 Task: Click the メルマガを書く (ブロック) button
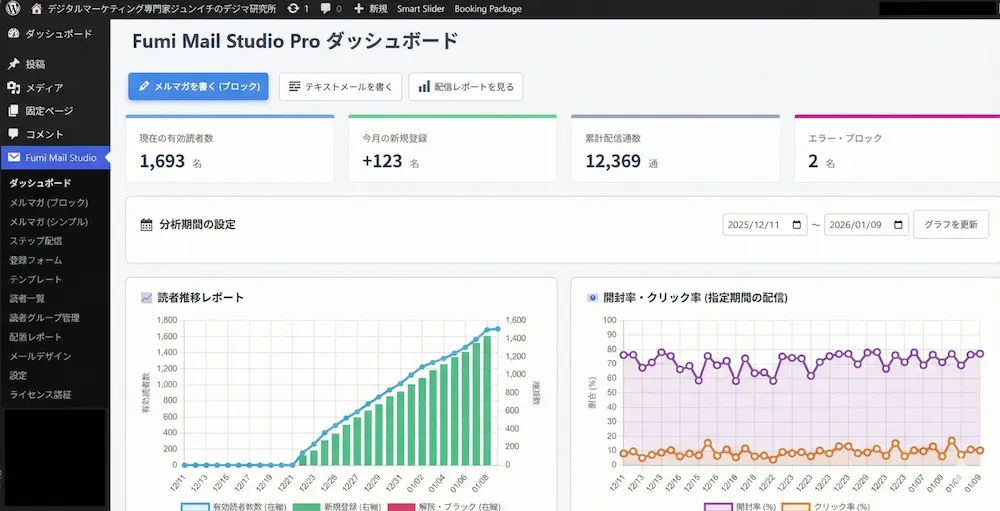point(198,87)
